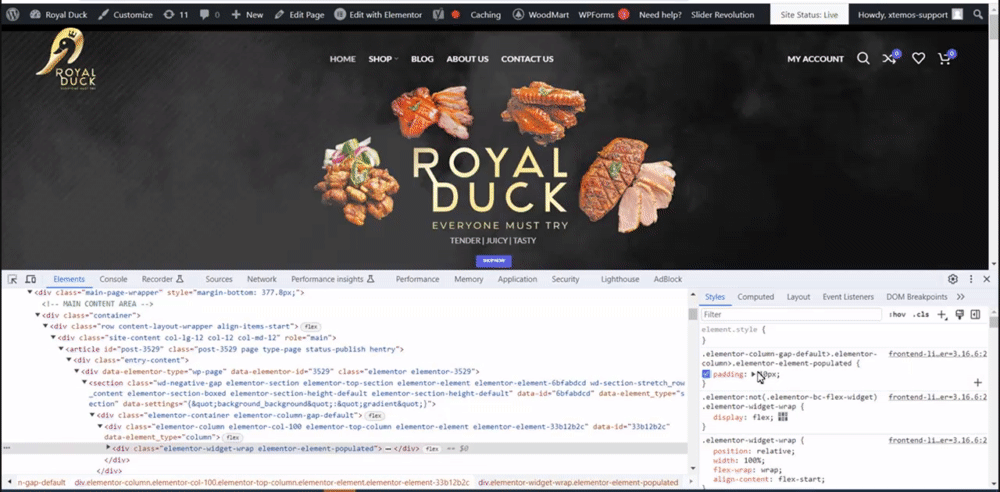Open the WPForms admin menu
Image resolution: width=1000 pixels, height=492 pixels.
click(604, 15)
